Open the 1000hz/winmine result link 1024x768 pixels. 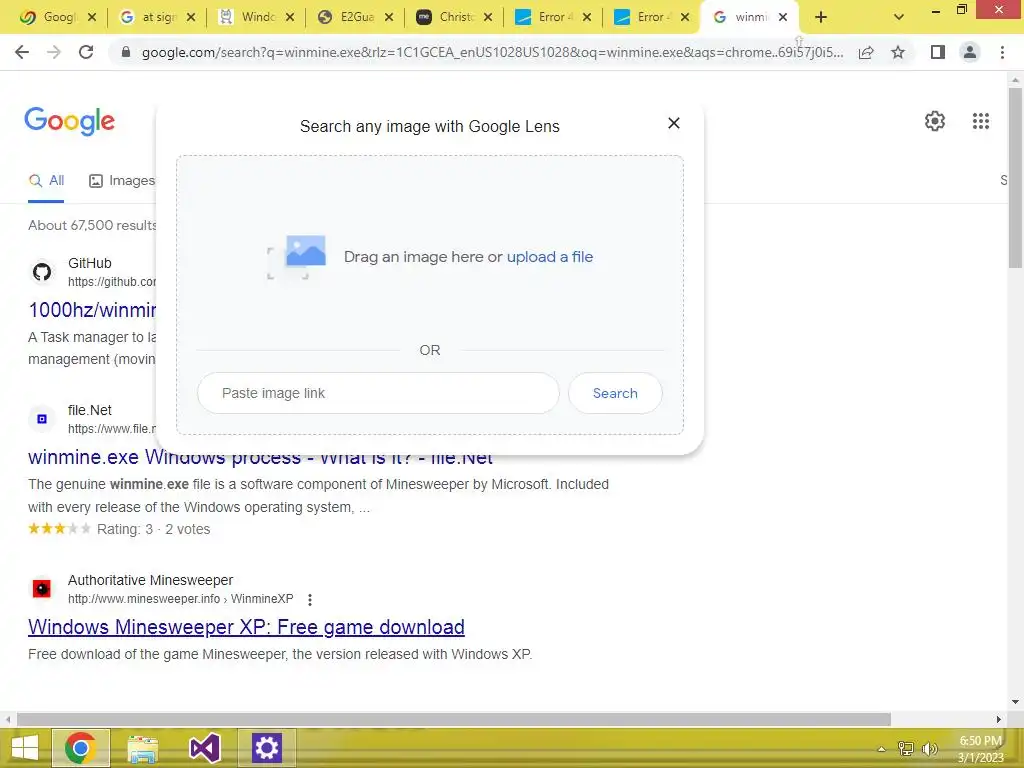92,310
